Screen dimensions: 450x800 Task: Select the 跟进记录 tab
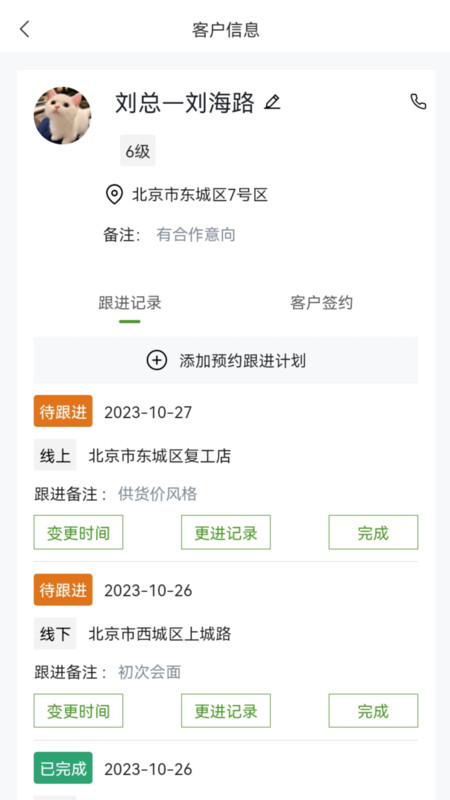pyautogui.click(x=130, y=303)
